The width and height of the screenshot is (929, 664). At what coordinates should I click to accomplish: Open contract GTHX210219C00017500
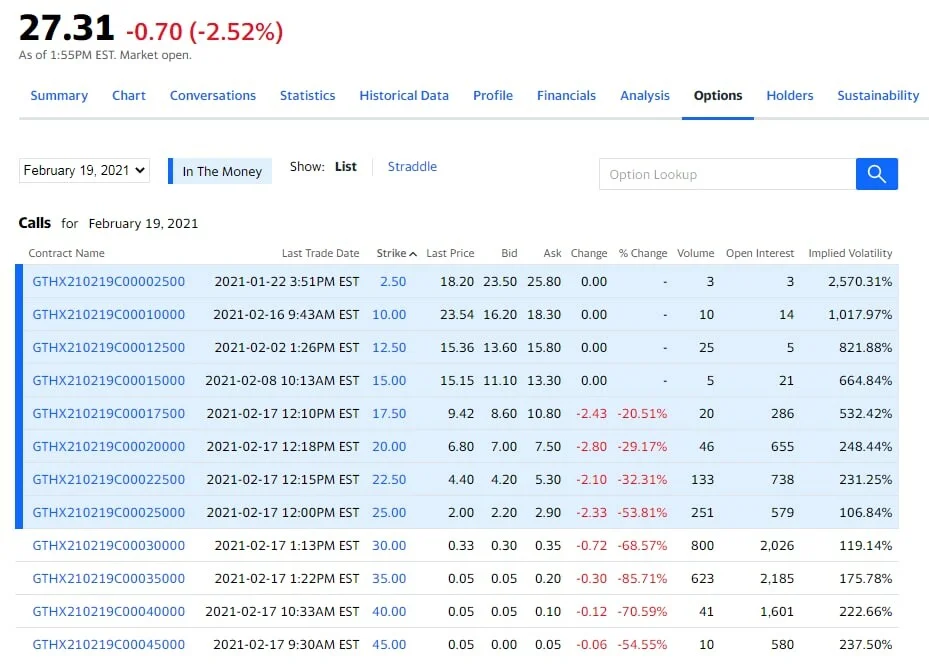point(108,413)
